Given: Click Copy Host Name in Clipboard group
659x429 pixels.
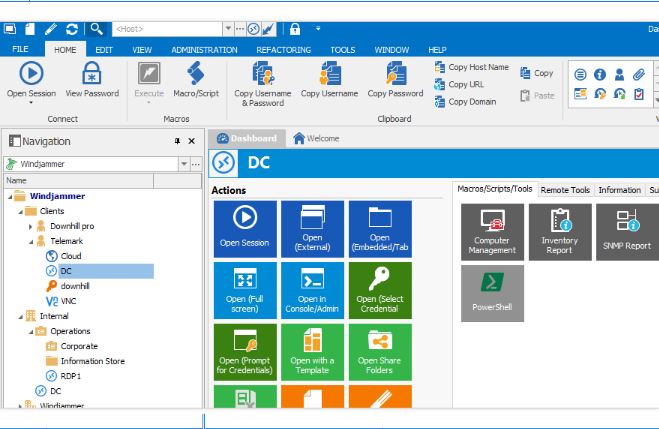Looking at the screenshot, I should point(472,67).
